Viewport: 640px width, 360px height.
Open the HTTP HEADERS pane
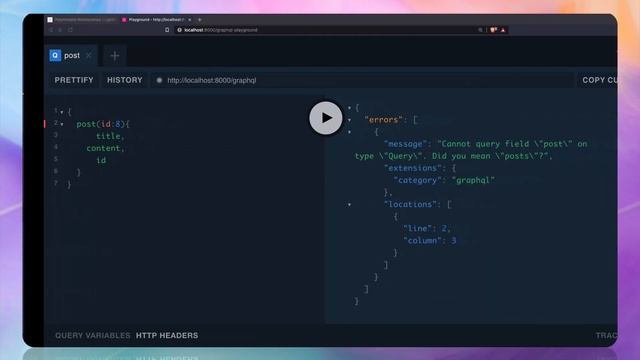point(167,336)
